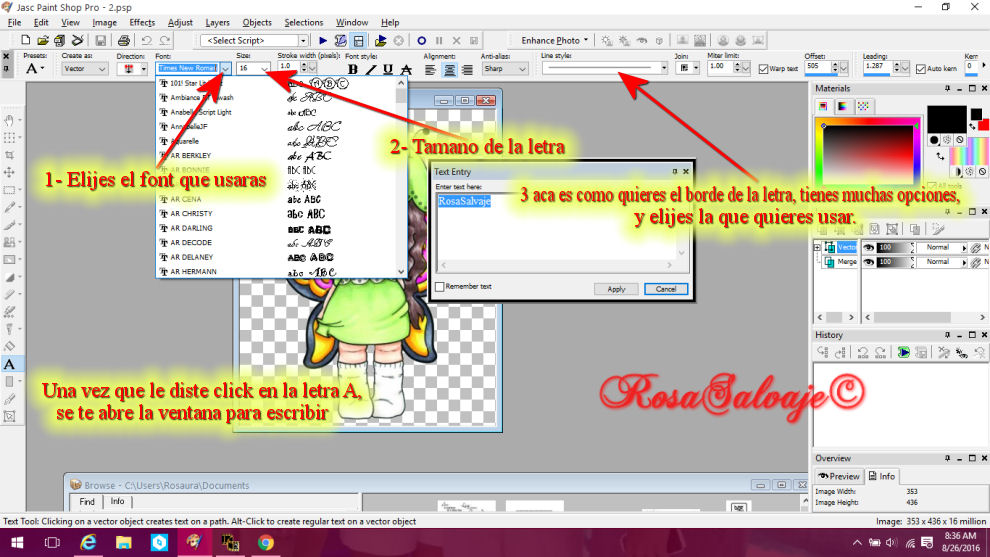This screenshot has width=990, height=557.
Task: Open the Size dropdown
Action: point(264,68)
